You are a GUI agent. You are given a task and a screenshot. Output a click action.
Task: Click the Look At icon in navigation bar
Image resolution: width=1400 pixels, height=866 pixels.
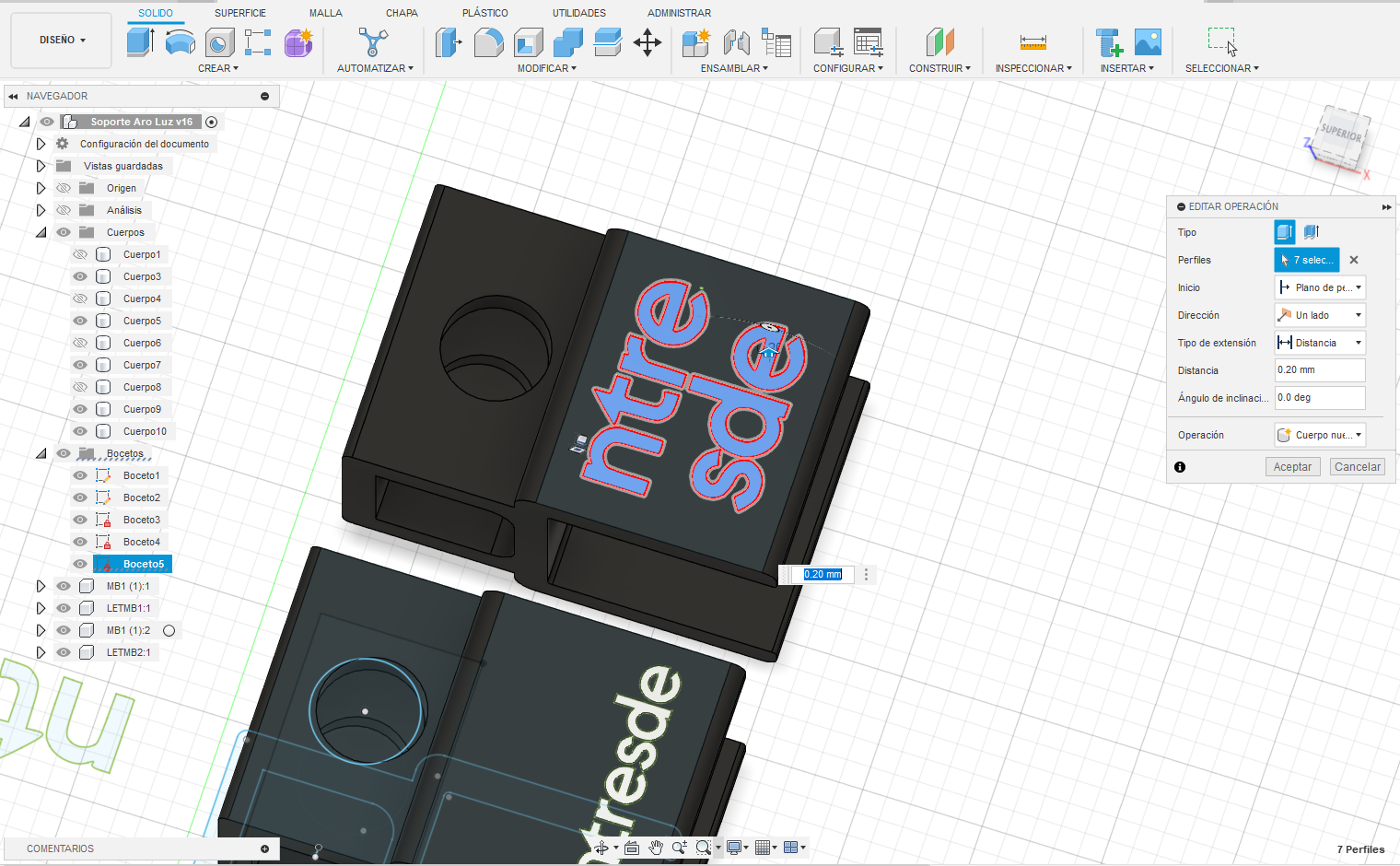(x=632, y=848)
